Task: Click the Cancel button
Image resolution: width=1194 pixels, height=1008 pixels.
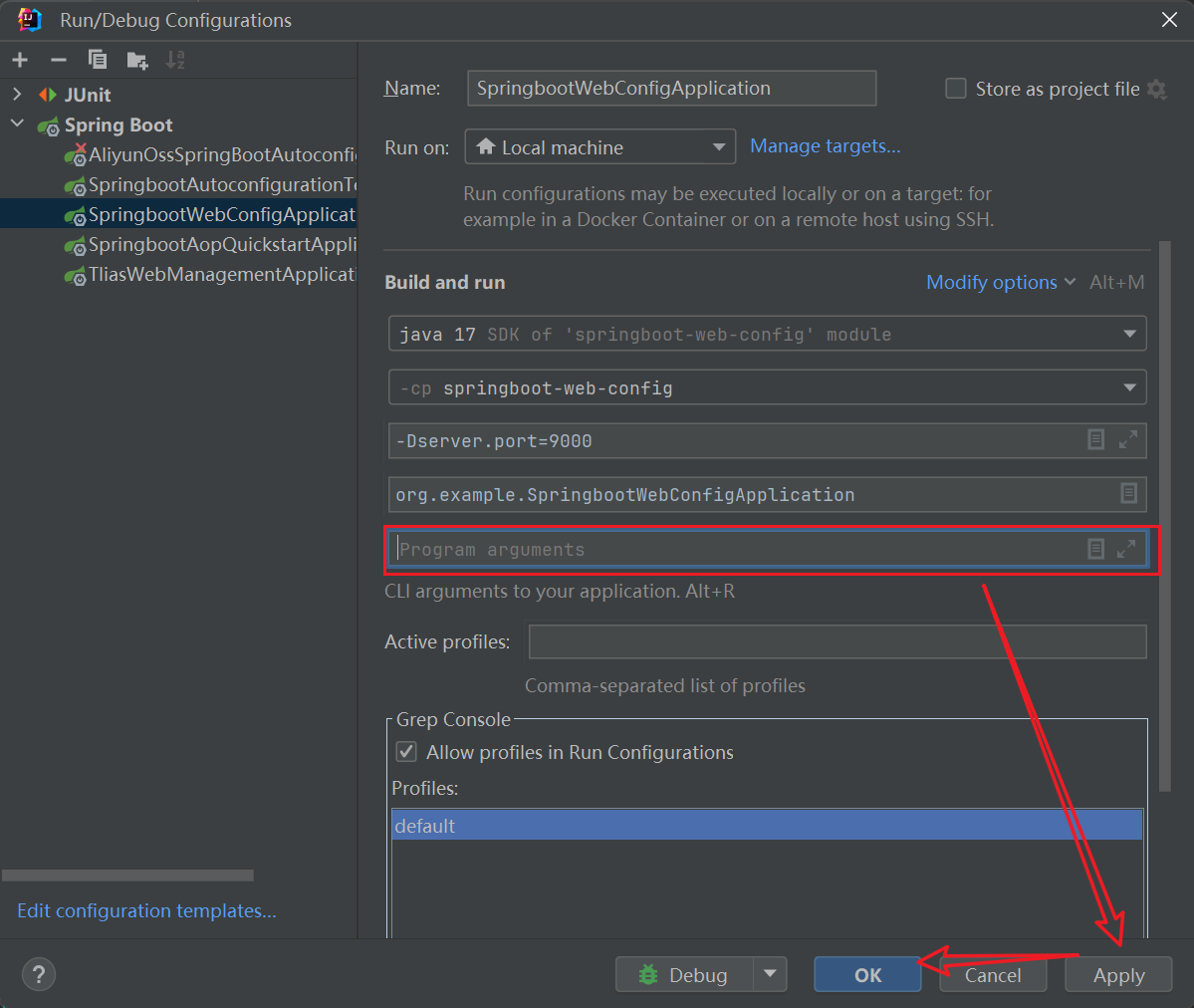Action: tap(992, 974)
